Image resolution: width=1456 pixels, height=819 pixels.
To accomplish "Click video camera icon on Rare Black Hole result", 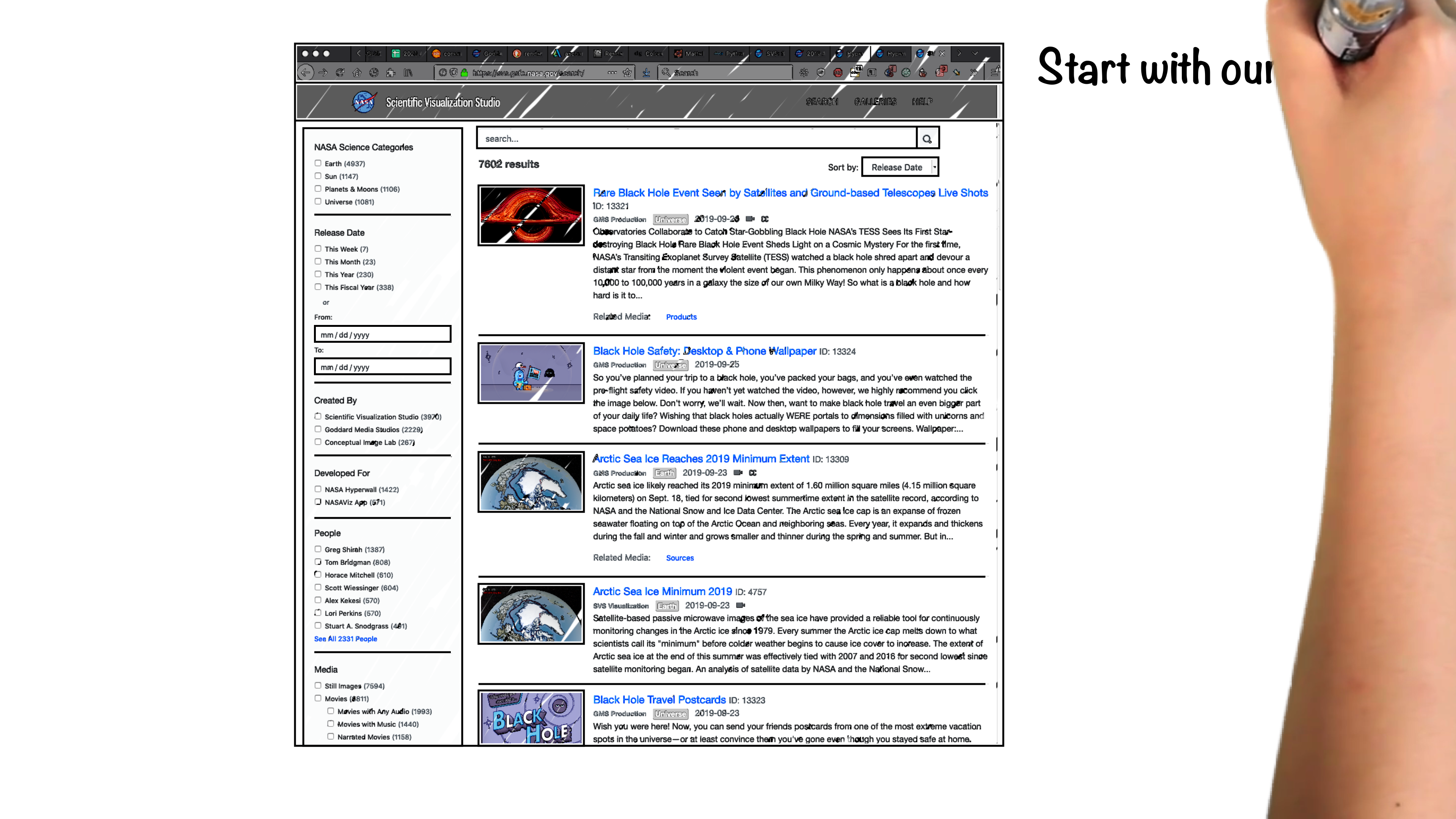I will 750,219.
